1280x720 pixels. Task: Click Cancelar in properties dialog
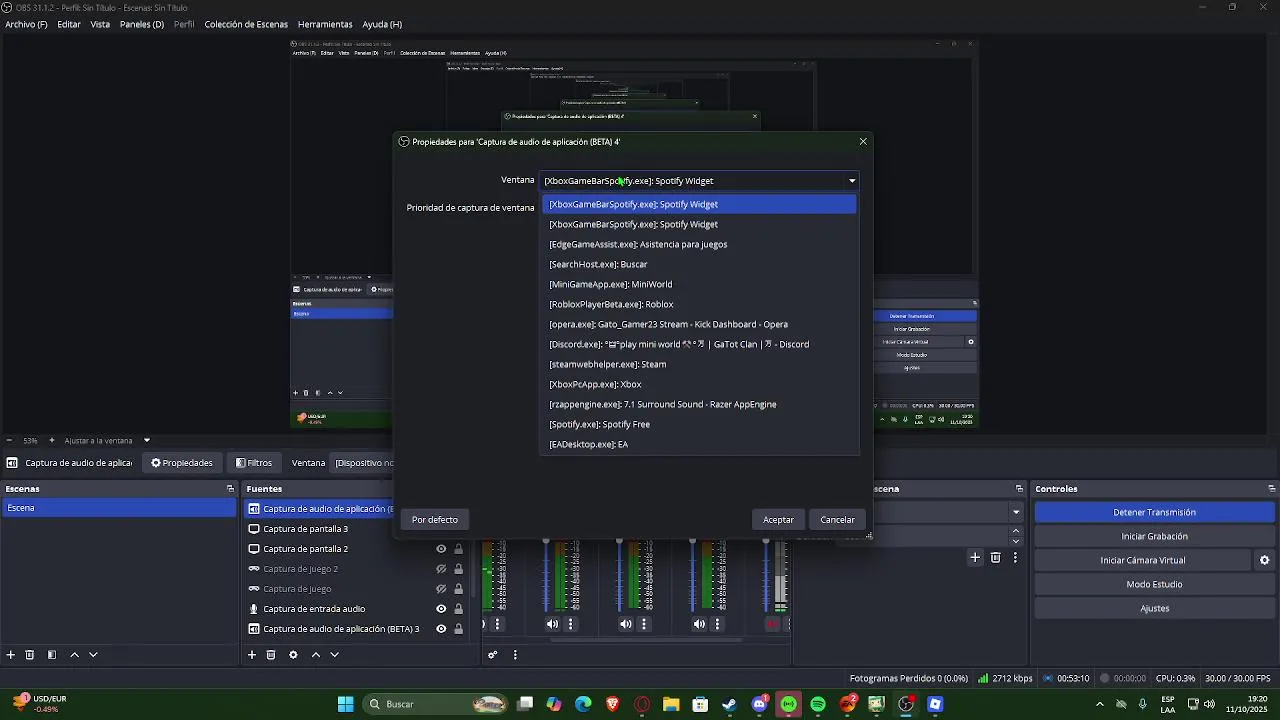[837, 520]
